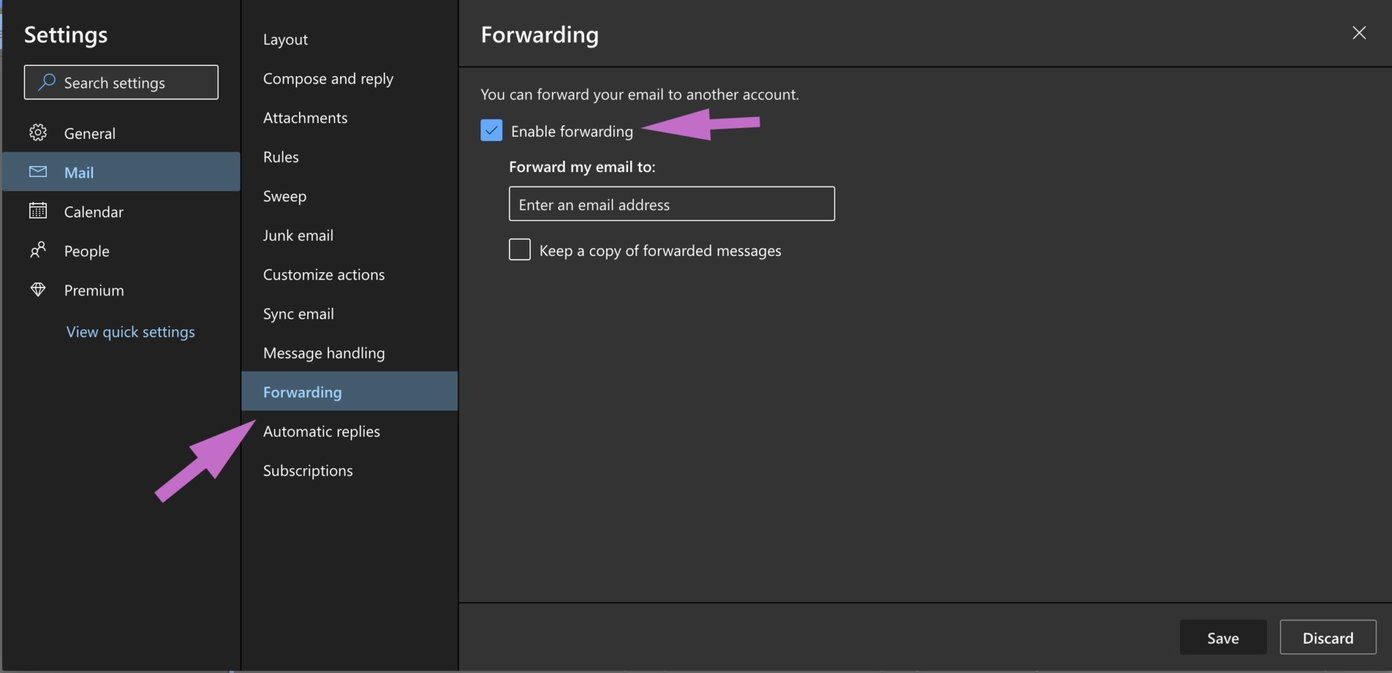Check Keep a copy of forwarded messages
The height and width of the screenshot is (673, 1392).
coord(520,249)
